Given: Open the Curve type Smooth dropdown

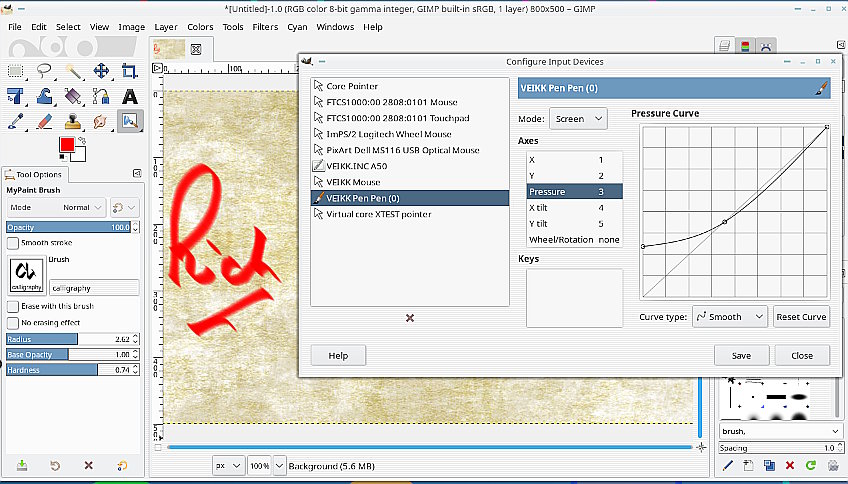Looking at the screenshot, I should [730, 317].
